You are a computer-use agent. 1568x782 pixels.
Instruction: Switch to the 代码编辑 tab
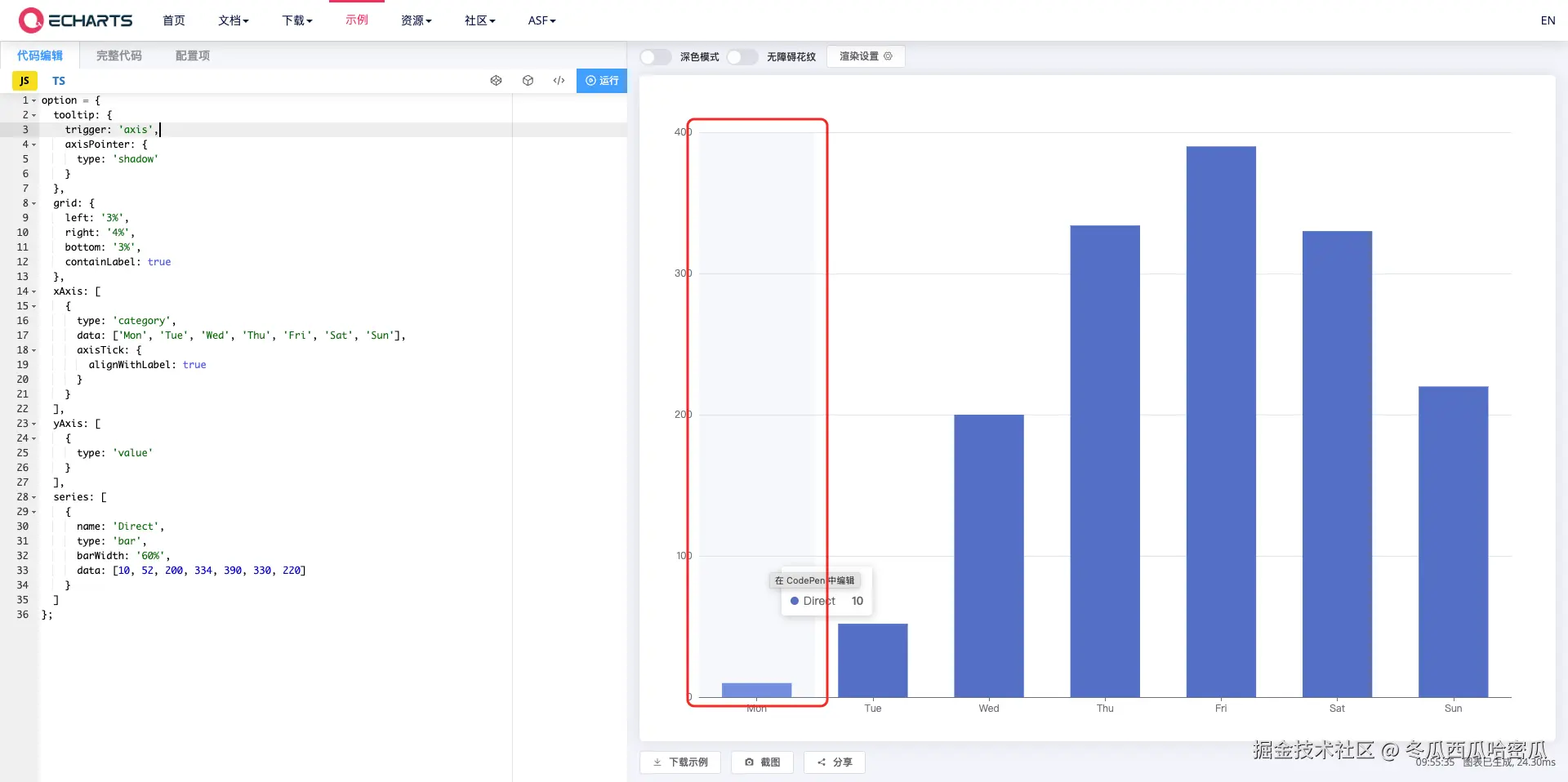40,56
